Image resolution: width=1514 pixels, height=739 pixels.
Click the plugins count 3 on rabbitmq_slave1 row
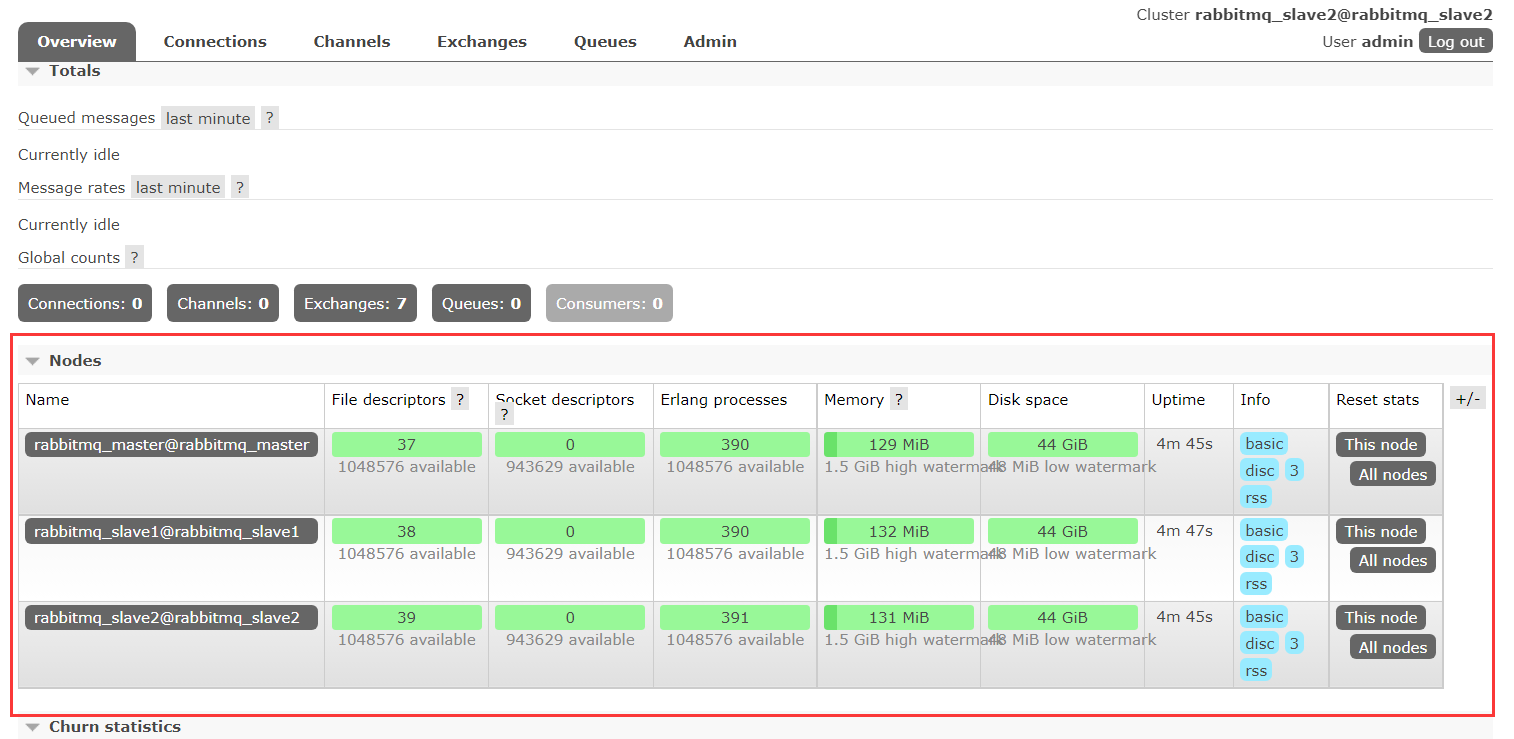click(x=1294, y=556)
